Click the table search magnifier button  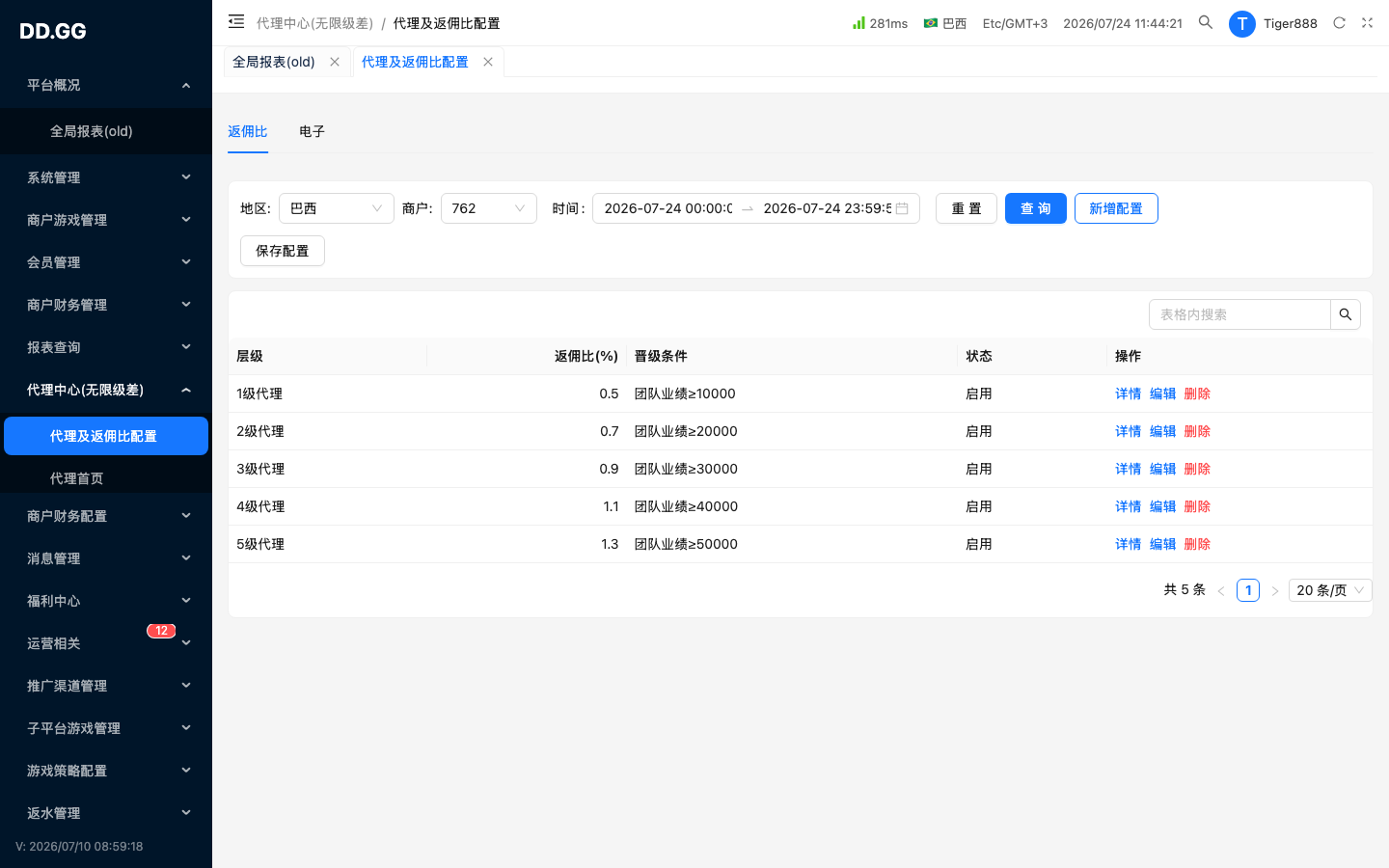click(1346, 314)
